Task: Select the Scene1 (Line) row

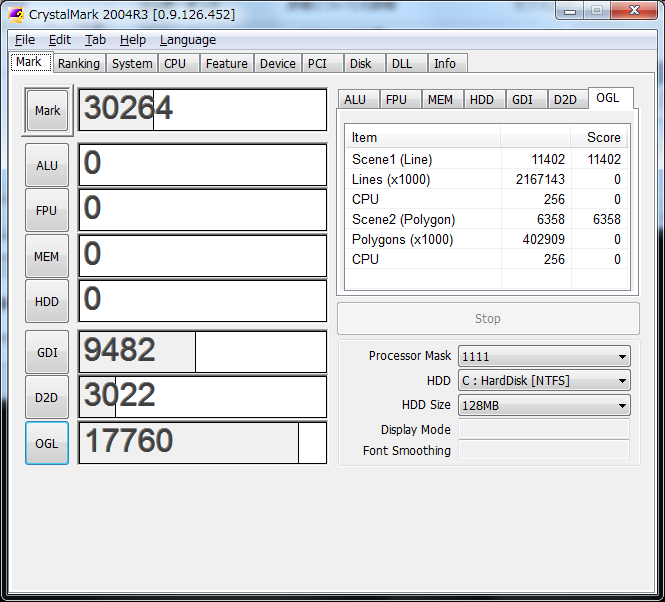Action: [486, 160]
